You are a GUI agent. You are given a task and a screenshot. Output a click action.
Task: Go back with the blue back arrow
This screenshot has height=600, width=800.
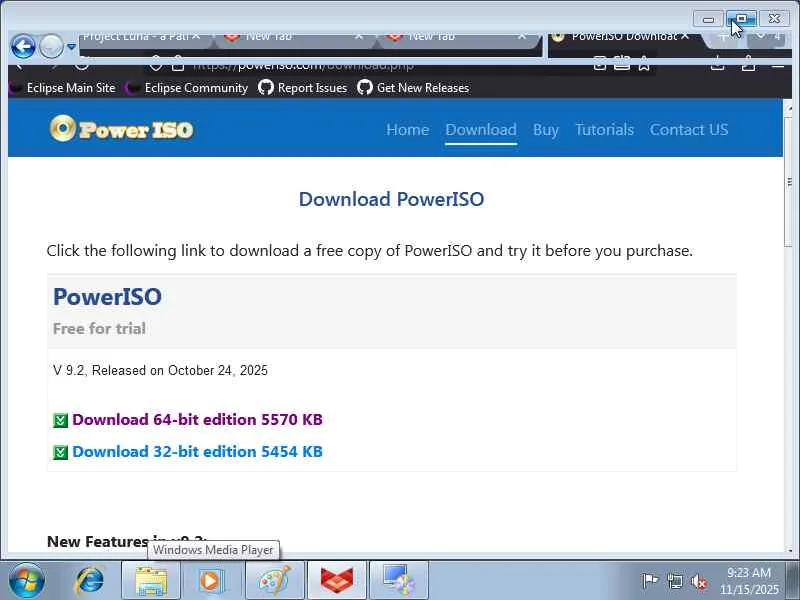pos(23,47)
